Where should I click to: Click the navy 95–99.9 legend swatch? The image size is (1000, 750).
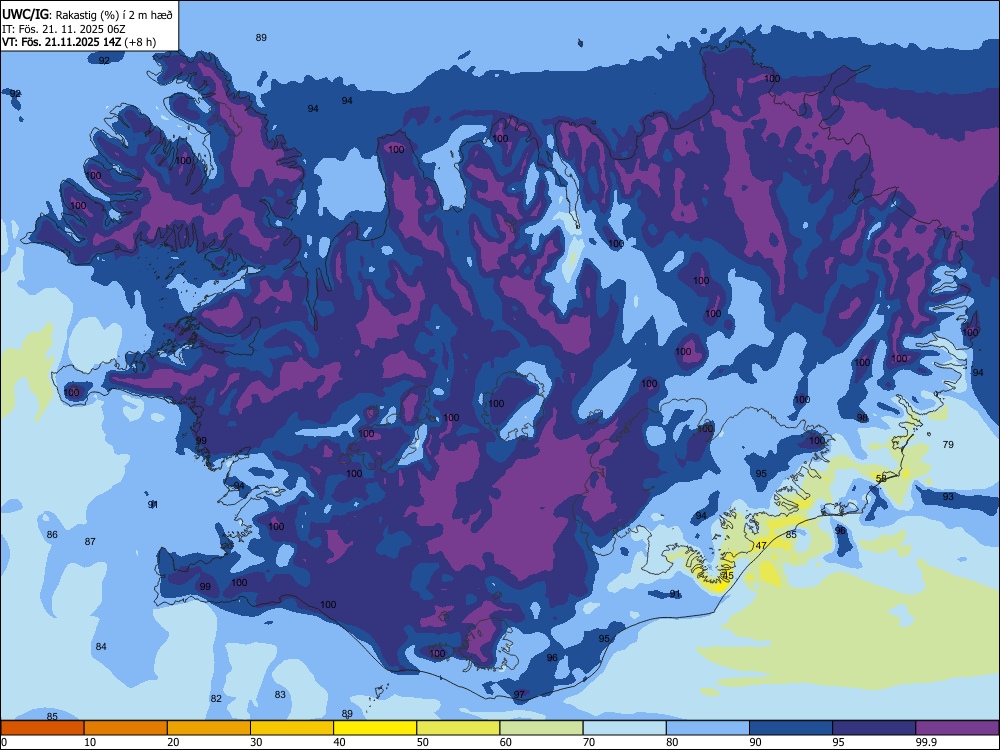[874, 728]
